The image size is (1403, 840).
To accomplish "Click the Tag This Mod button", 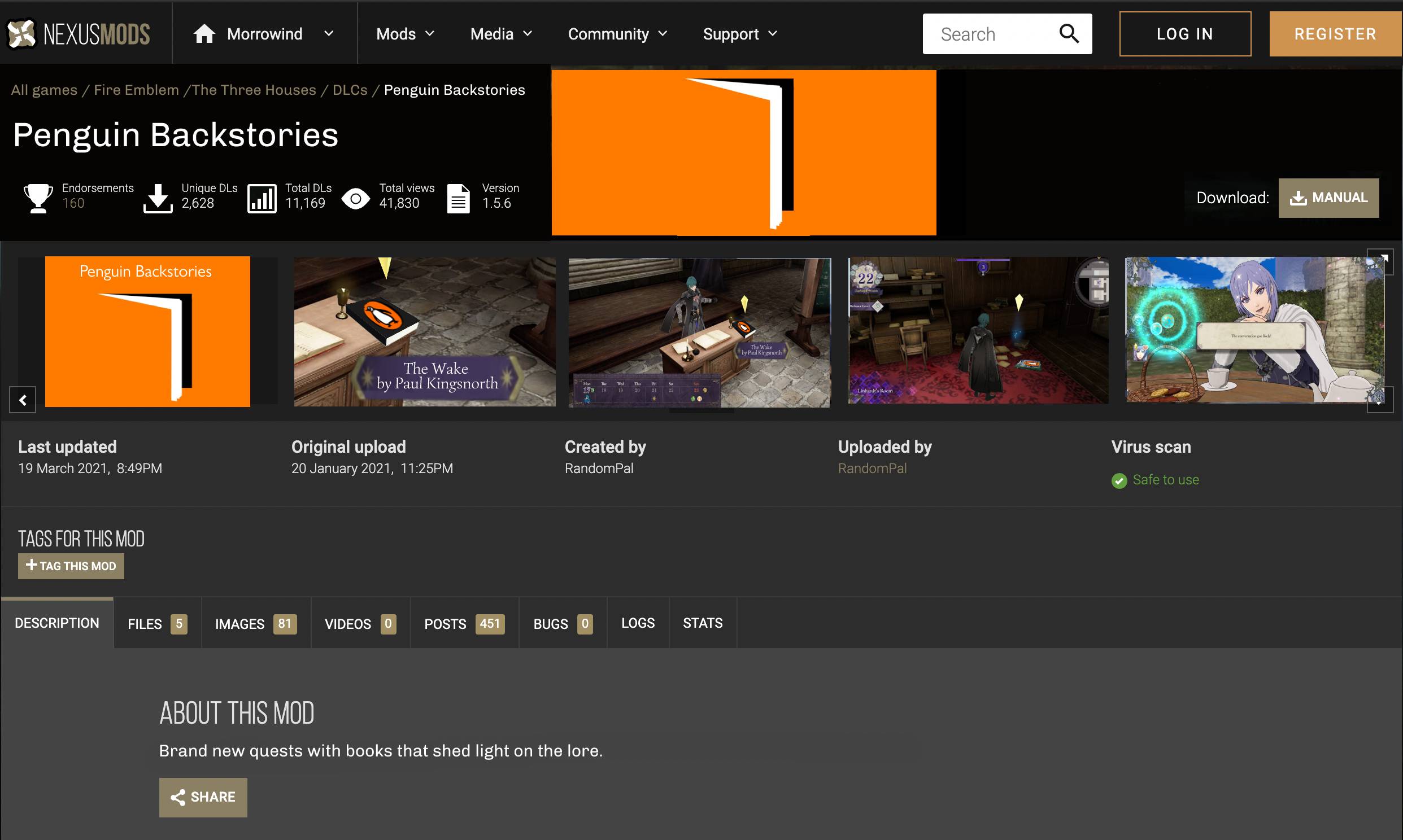I will click(71, 566).
